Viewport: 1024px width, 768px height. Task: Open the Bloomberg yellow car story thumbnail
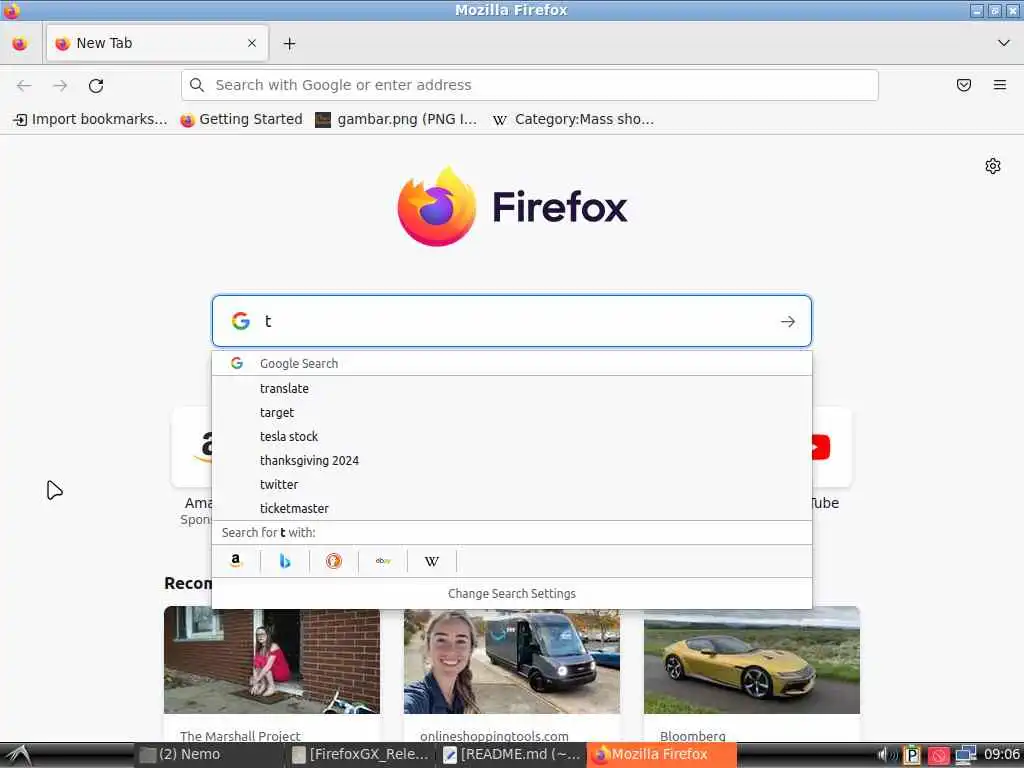(x=752, y=661)
